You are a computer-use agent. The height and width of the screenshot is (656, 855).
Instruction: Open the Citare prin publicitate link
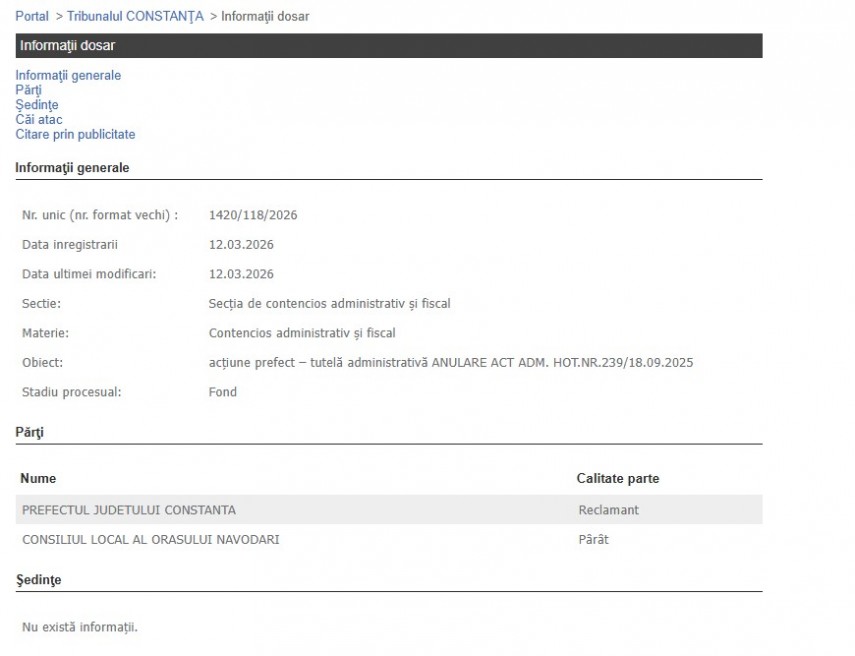[x=75, y=134]
